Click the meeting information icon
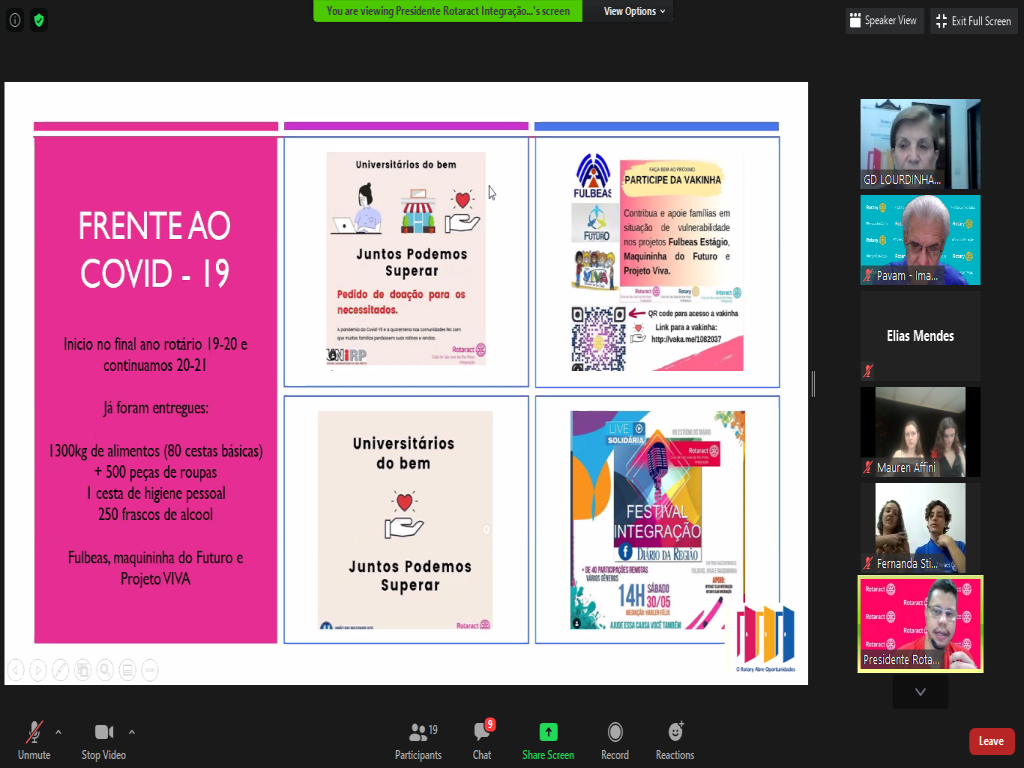Screen dimensions: 1024x768 (x=15, y=20)
